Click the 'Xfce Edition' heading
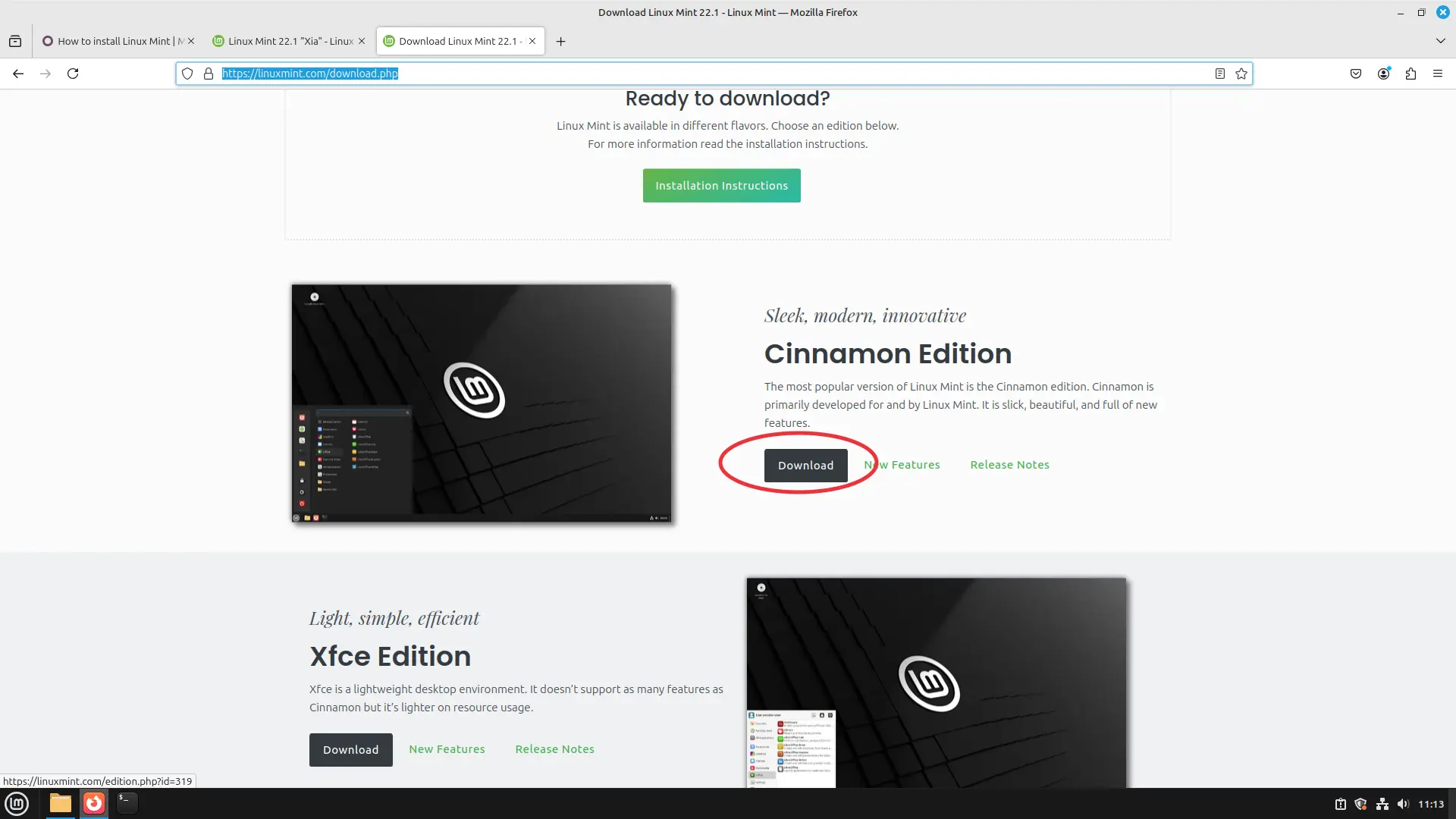This screenshot has height=819, width=1456. (x=390, y=657)
